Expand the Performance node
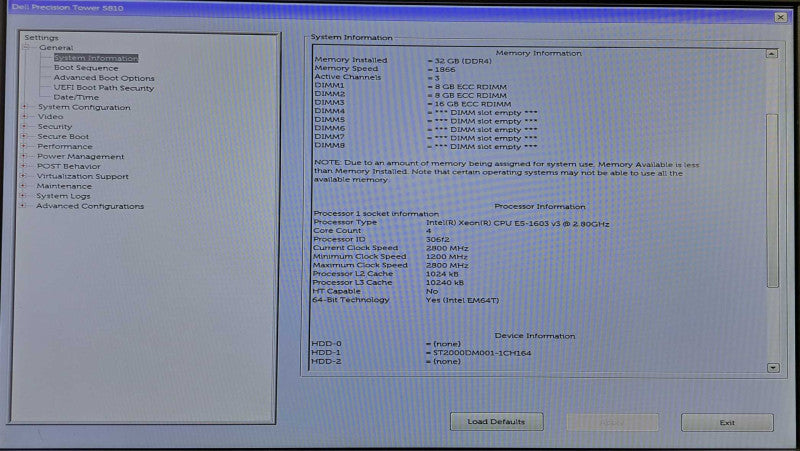 pyautogui.click(x=23, y=146)
